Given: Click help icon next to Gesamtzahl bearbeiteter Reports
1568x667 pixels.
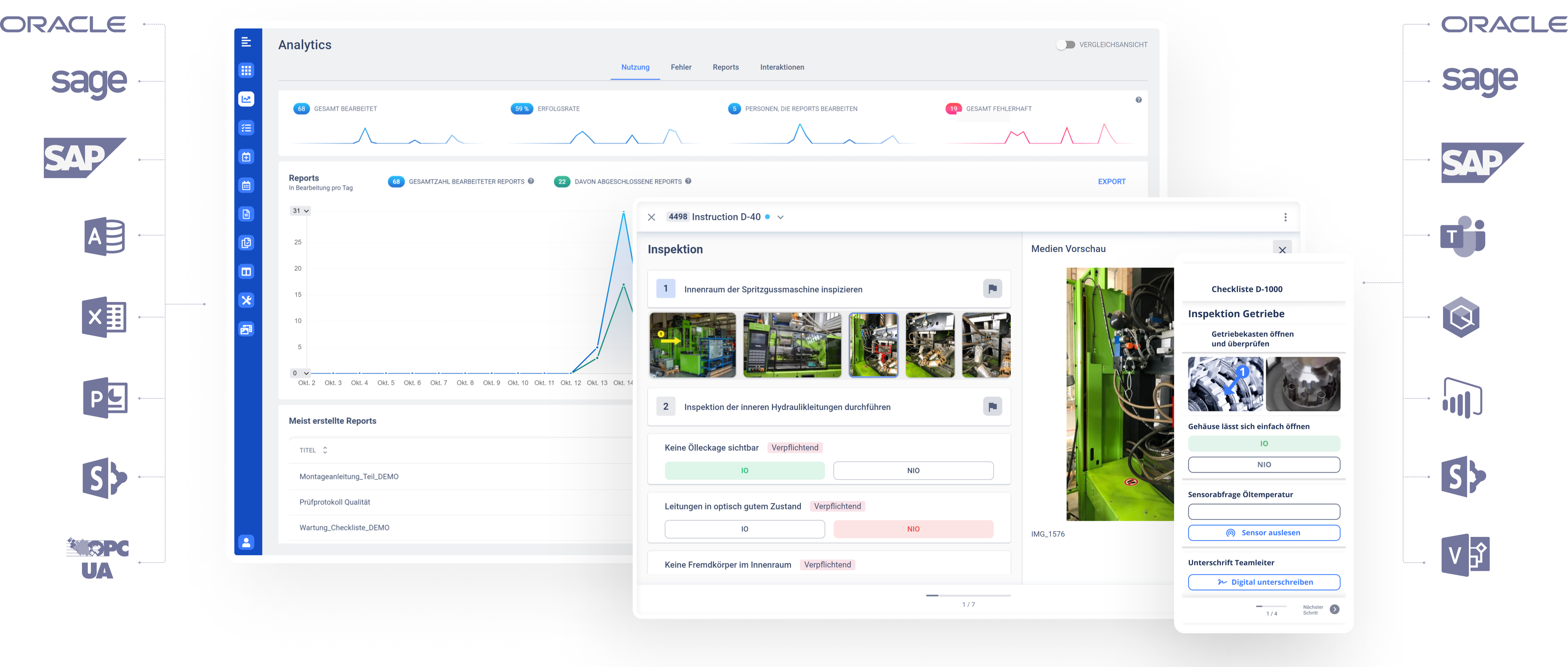Looking at the screenshot, I should click(x=531, y=181).
